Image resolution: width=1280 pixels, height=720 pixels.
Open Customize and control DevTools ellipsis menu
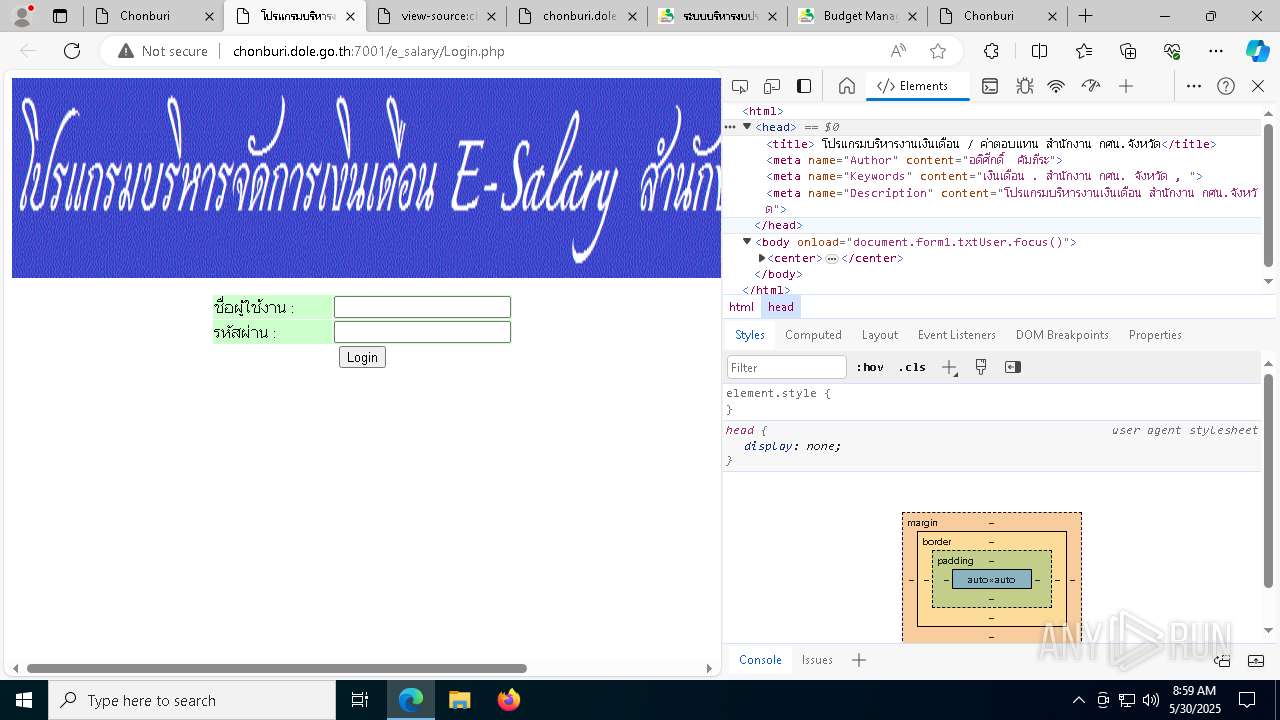1194,86
